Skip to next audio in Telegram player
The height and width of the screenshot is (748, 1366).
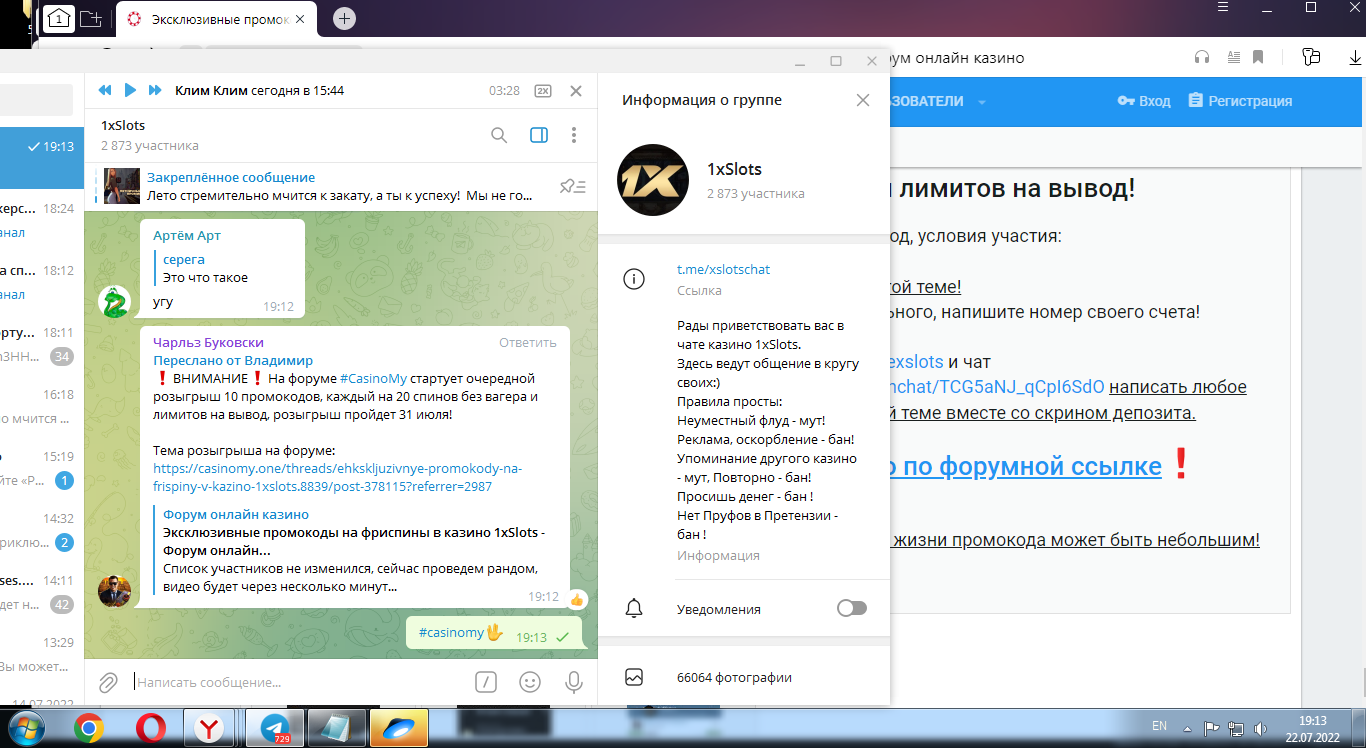click(155, 90)
